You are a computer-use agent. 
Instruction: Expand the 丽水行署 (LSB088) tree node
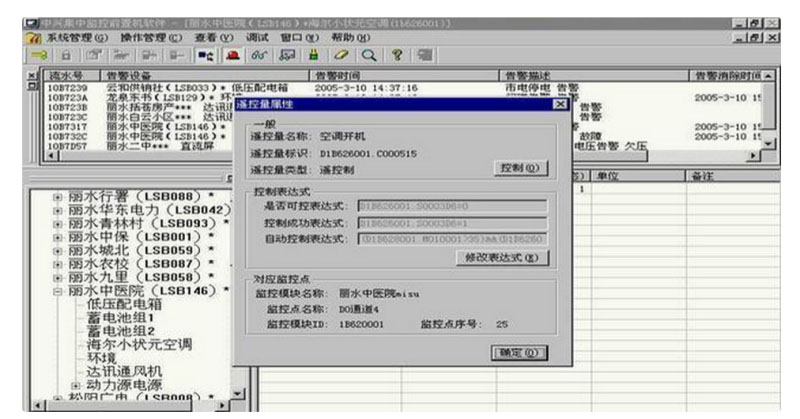click(x=57, y=196)
